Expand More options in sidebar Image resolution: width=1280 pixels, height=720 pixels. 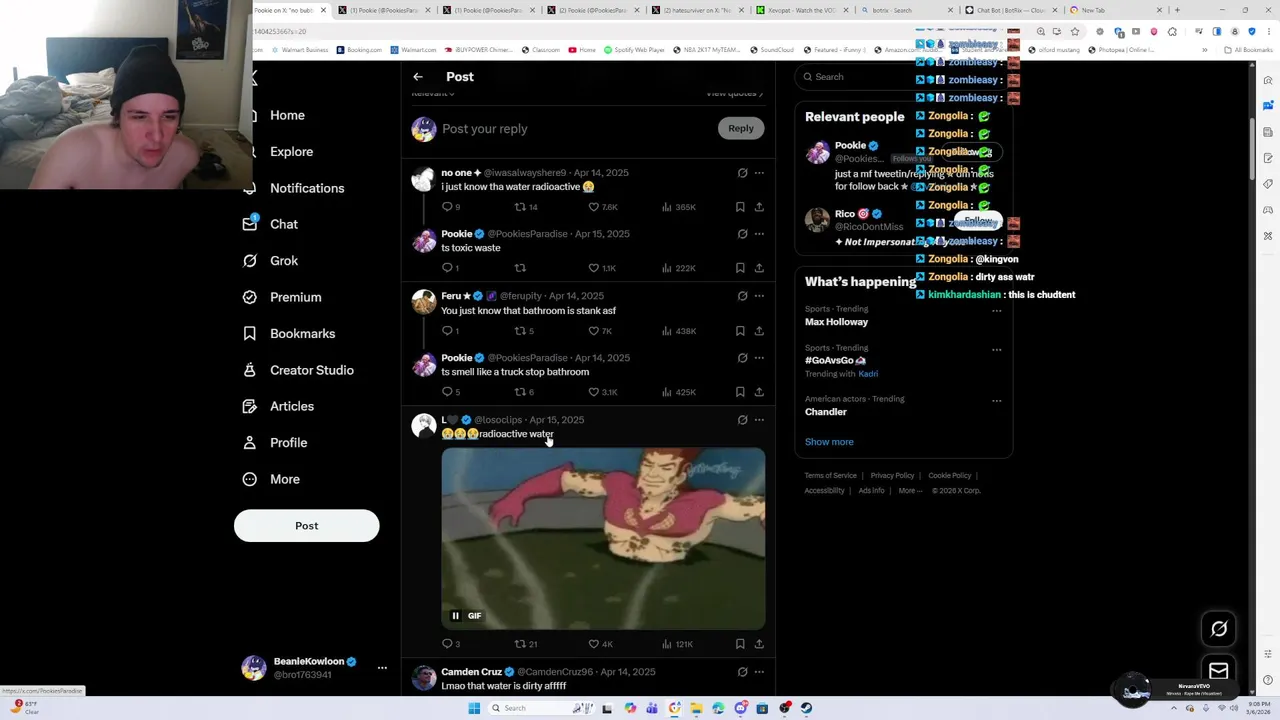pos(271,479)
